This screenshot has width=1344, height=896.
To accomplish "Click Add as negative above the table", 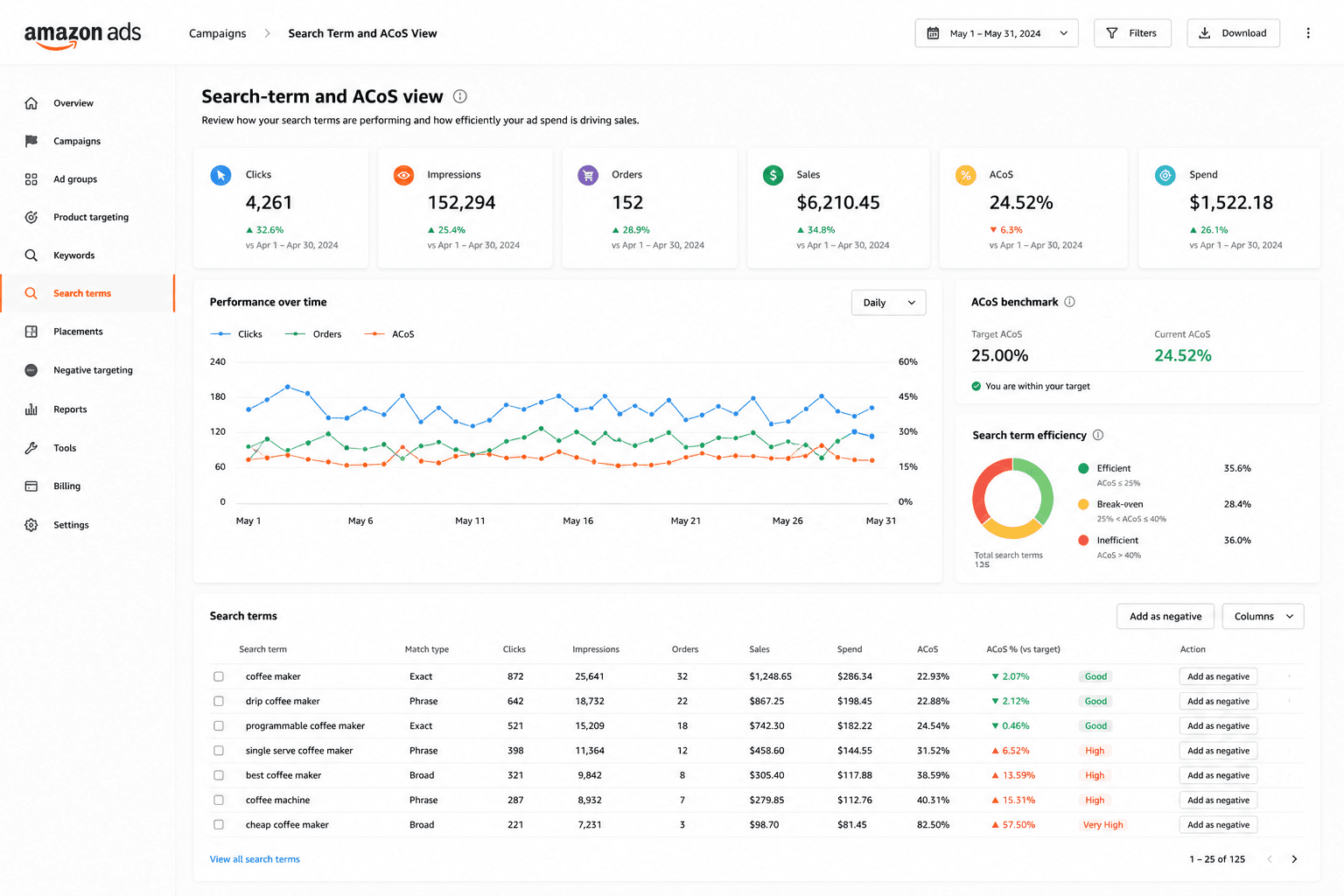I will 1165,616.
